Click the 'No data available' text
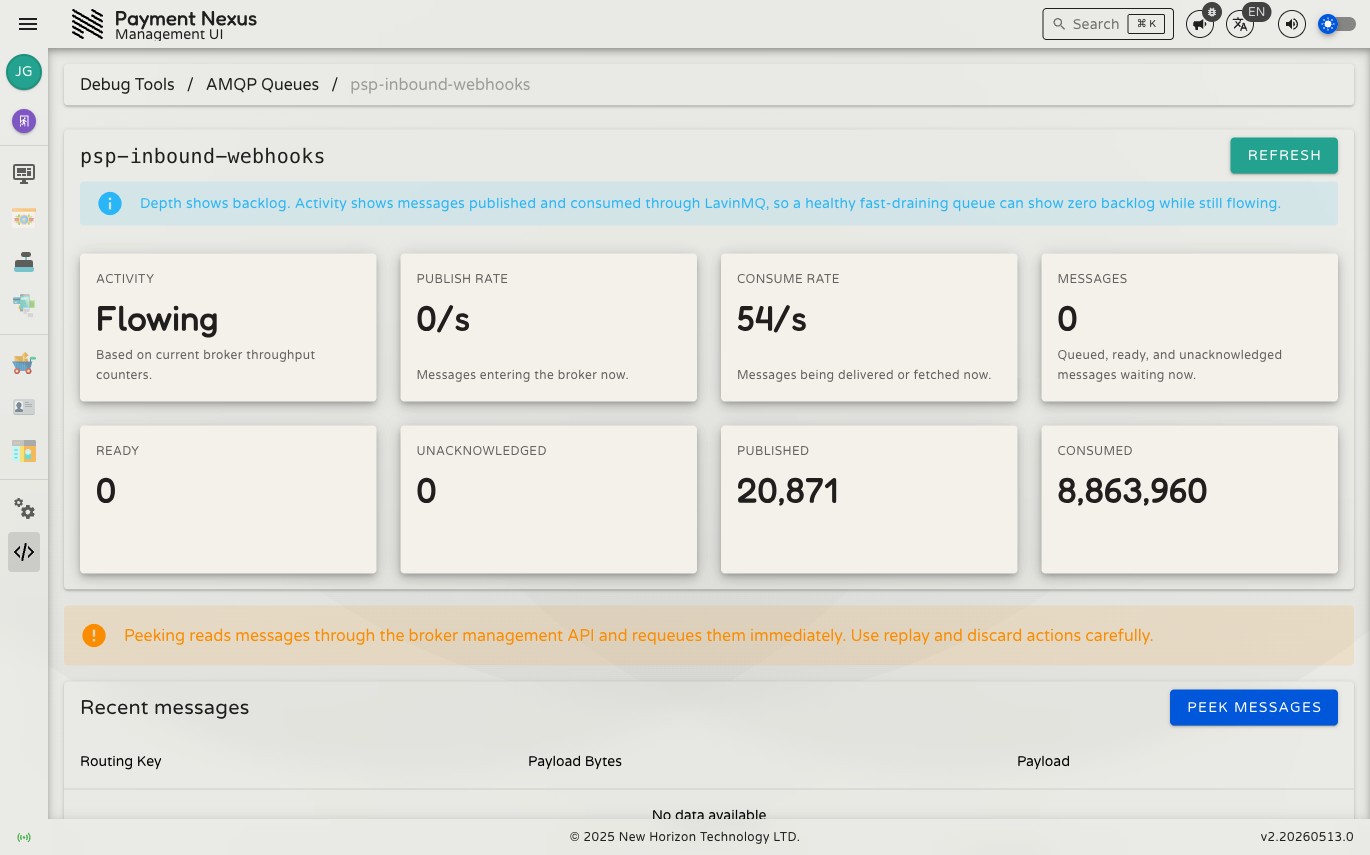The height and width of the screenshot is (855, 1370). click(709, 814)
